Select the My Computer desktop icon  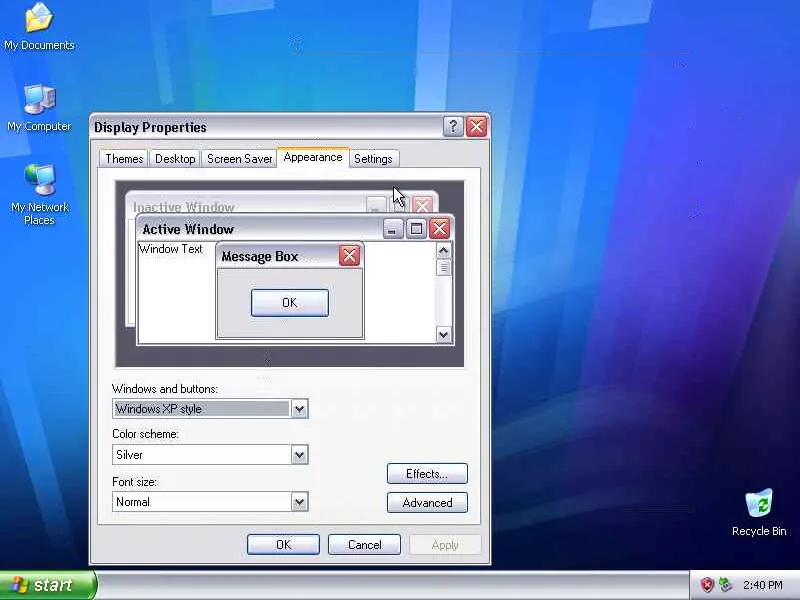tap(39, 108)
